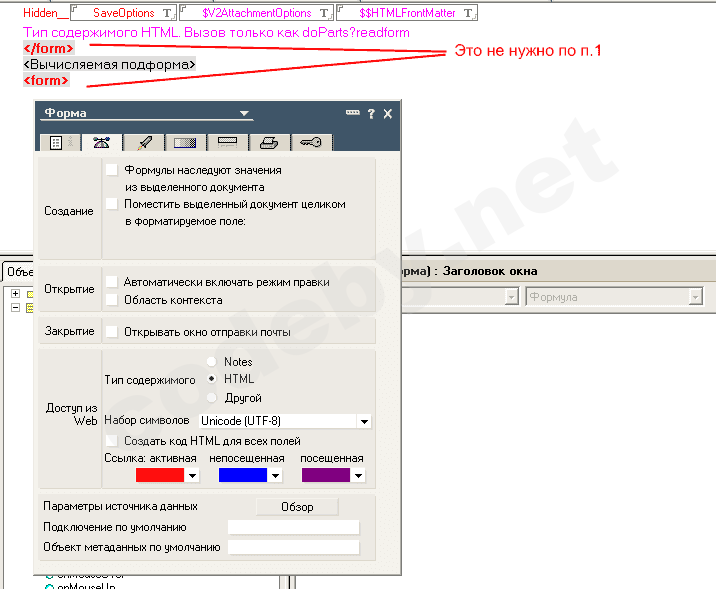This screenshot has width=716, height=589.
Task: Click the Hidden__ label text
Action: (46, 13)
